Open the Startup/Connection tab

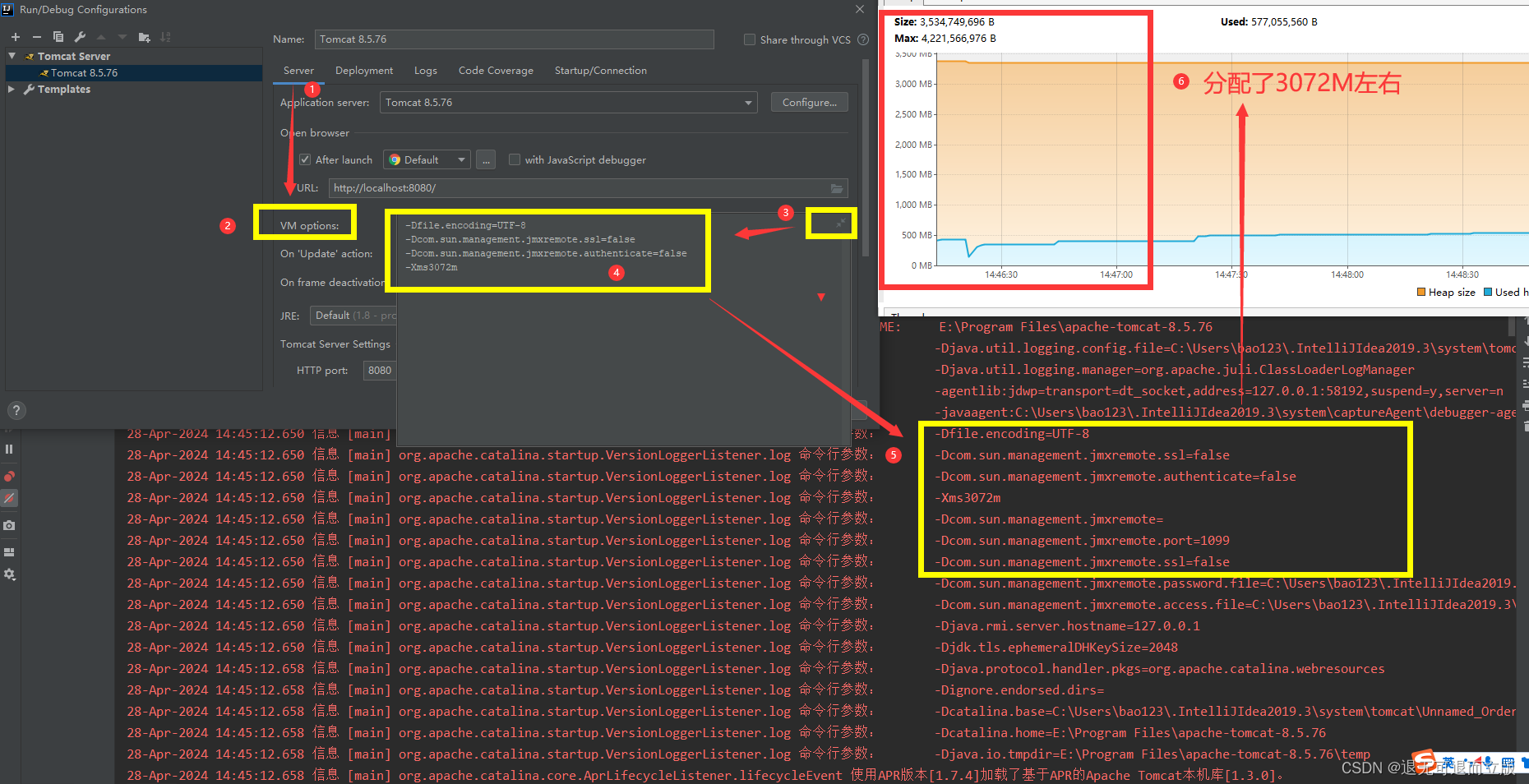601,71
